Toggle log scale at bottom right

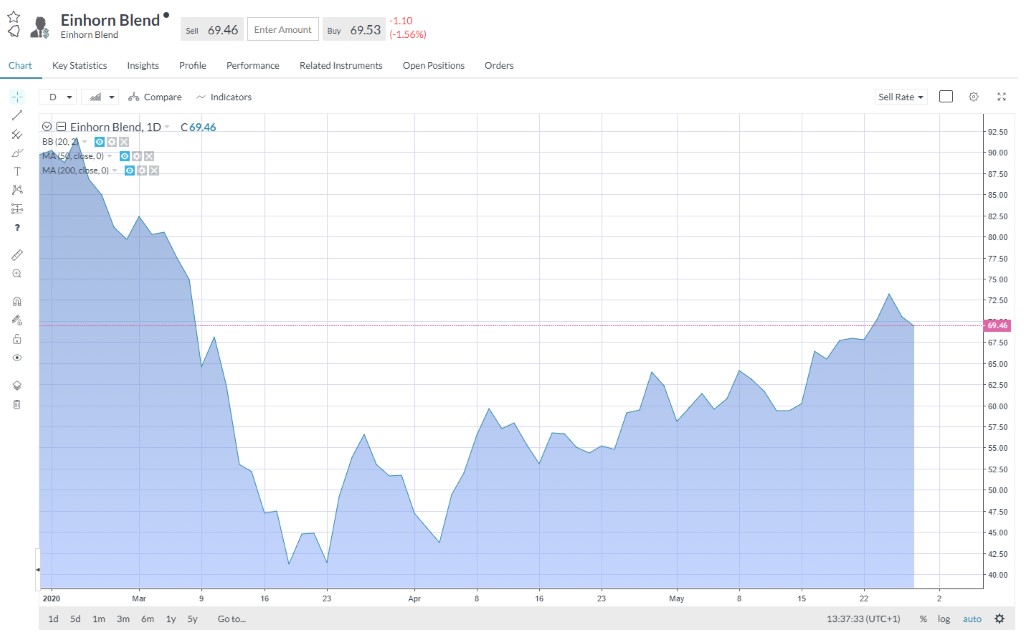[943, 619]
